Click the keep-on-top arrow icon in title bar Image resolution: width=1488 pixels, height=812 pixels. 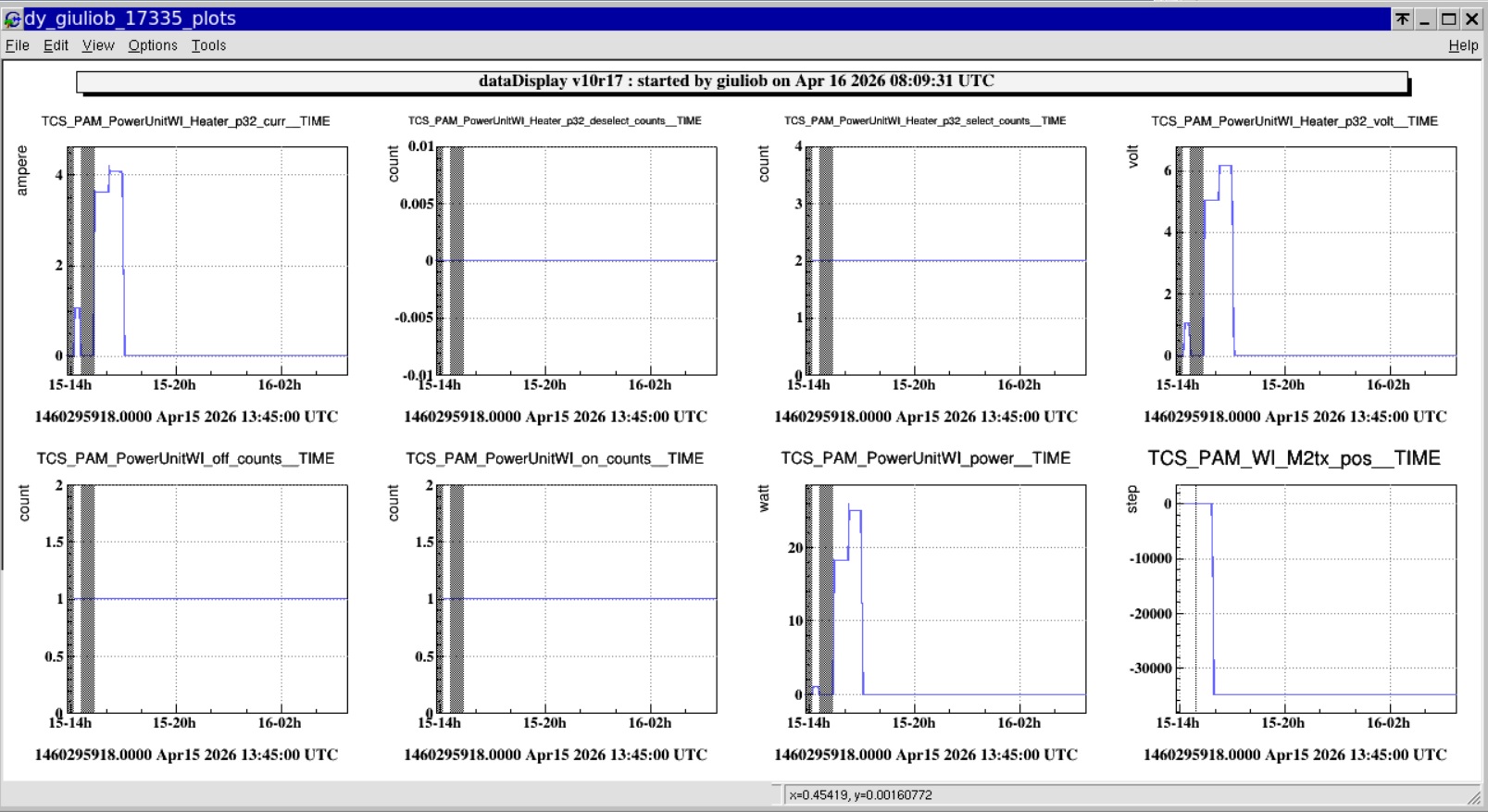(x=1403, y=19)
